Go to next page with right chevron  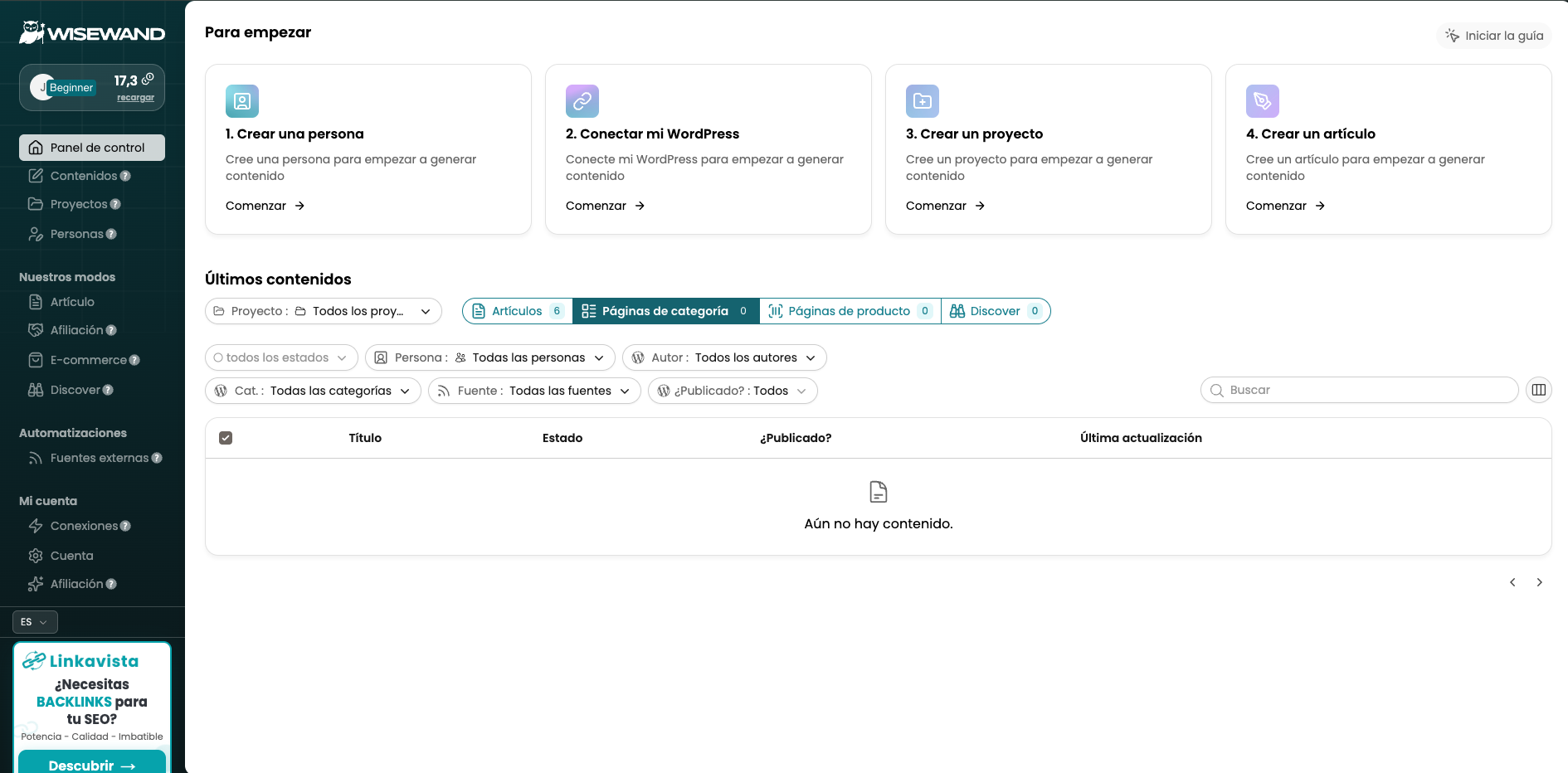pyautogui.click(x=1539, y=582)
